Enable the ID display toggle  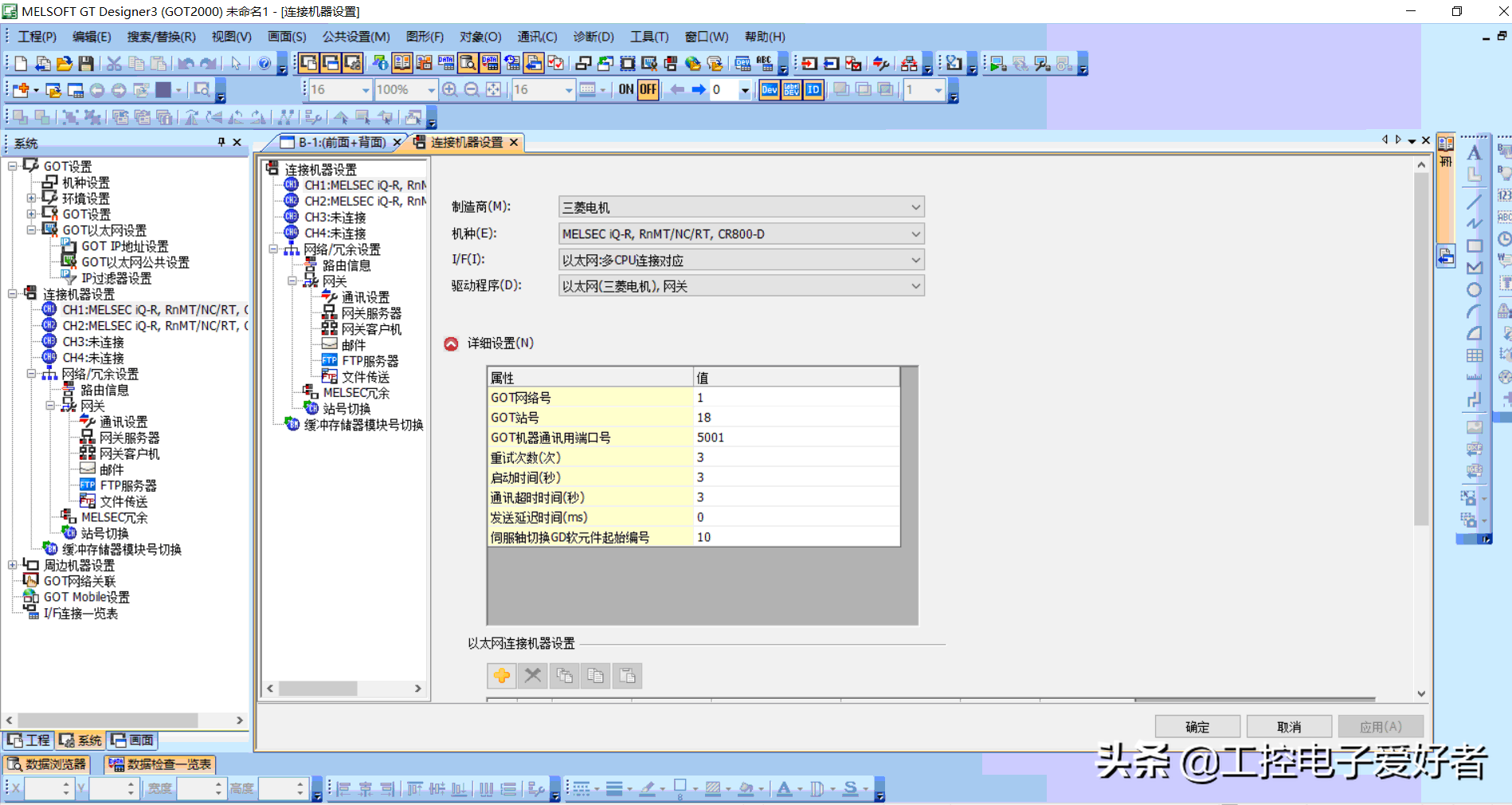pyautogui.click(x=813, y=90)
